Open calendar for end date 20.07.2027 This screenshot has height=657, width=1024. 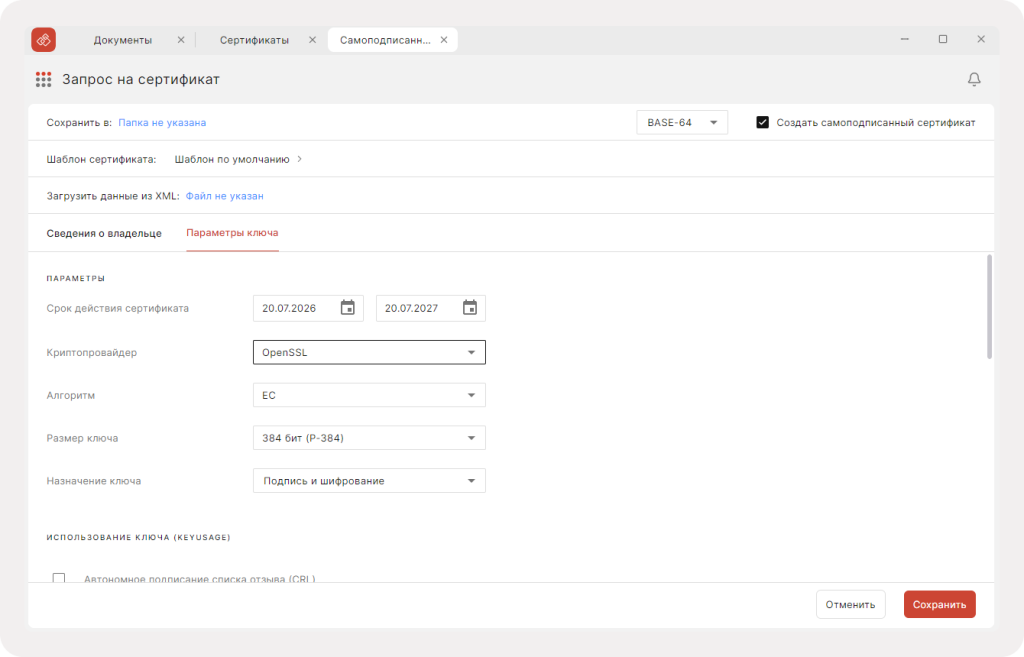(470, 308)
